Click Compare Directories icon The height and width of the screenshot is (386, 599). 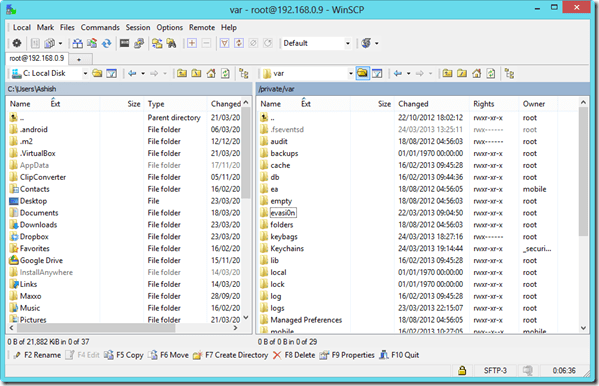78,43
